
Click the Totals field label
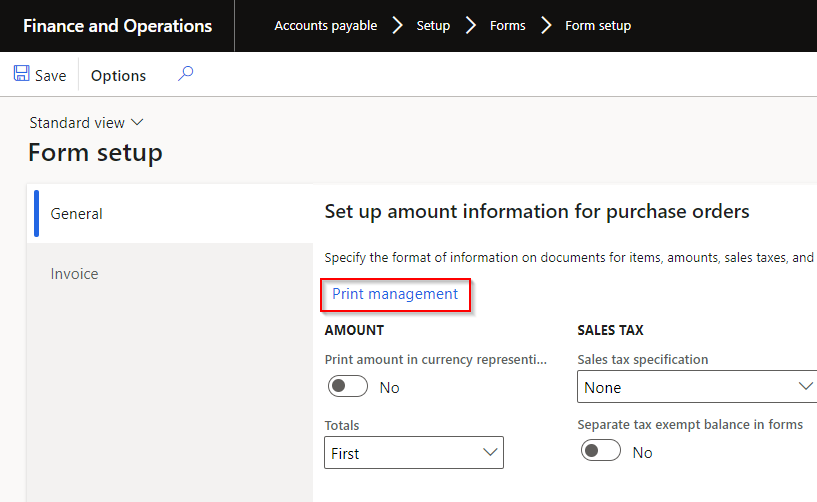tap(342, 425)
